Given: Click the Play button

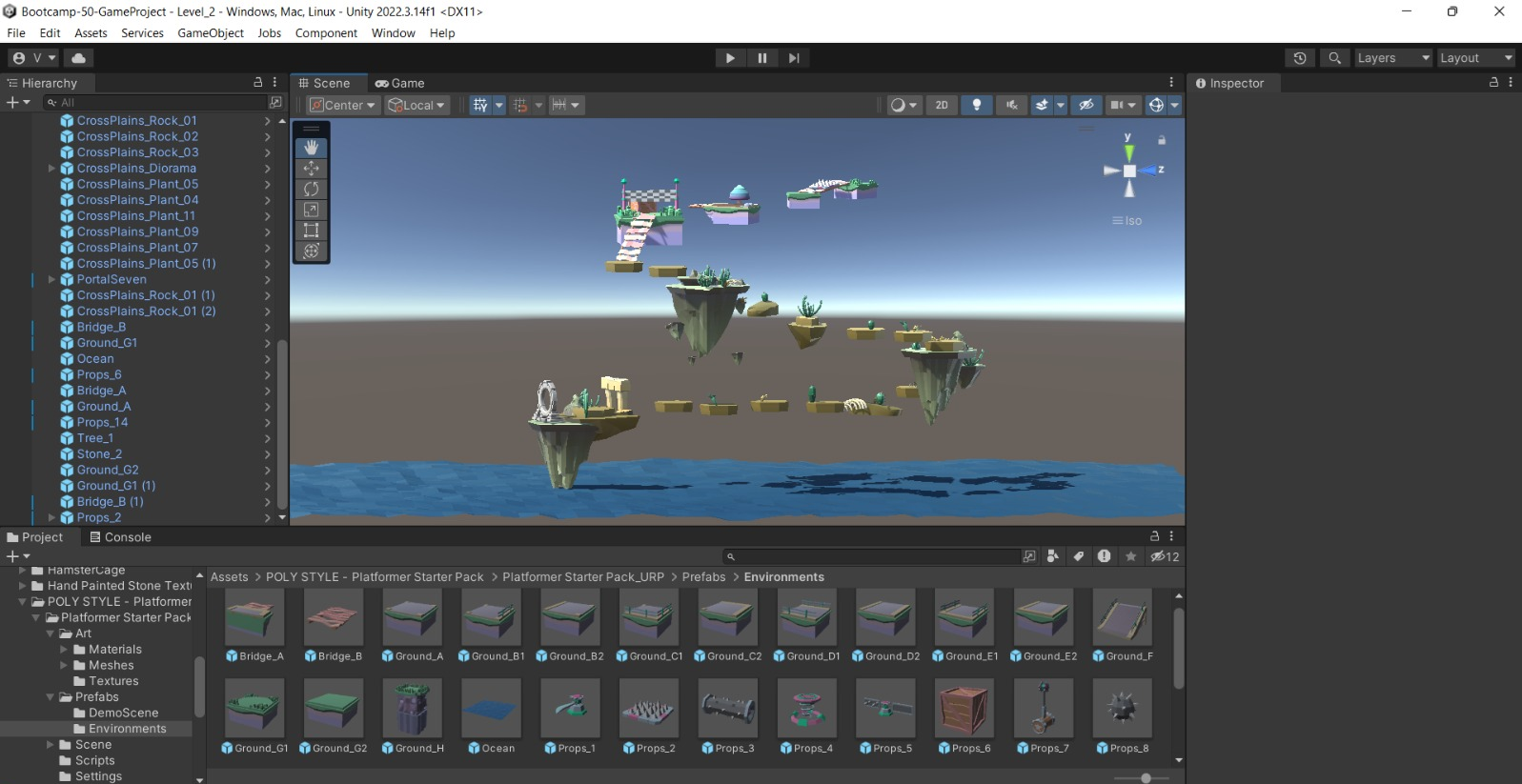Looking at the screenshot, I should [730, 58].
